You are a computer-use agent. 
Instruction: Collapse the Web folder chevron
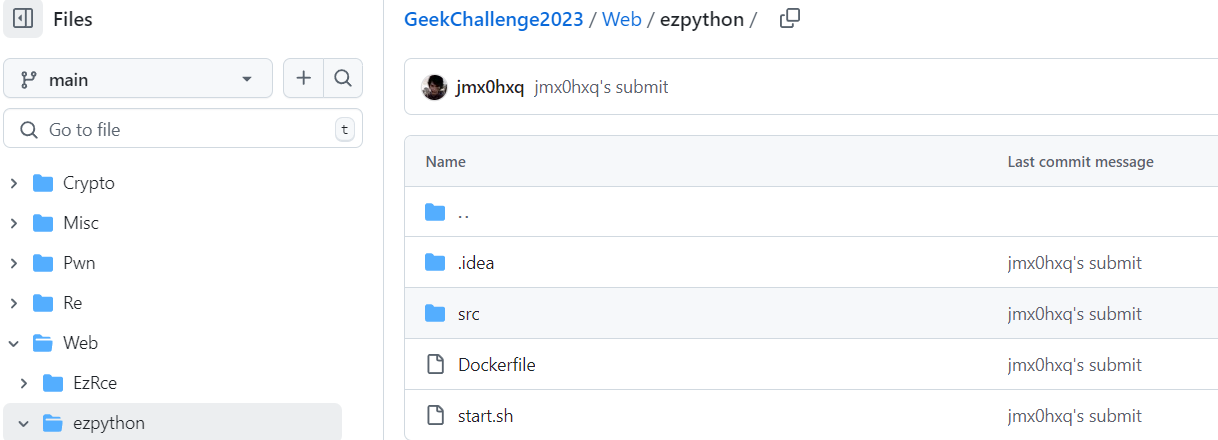point(14,343)
